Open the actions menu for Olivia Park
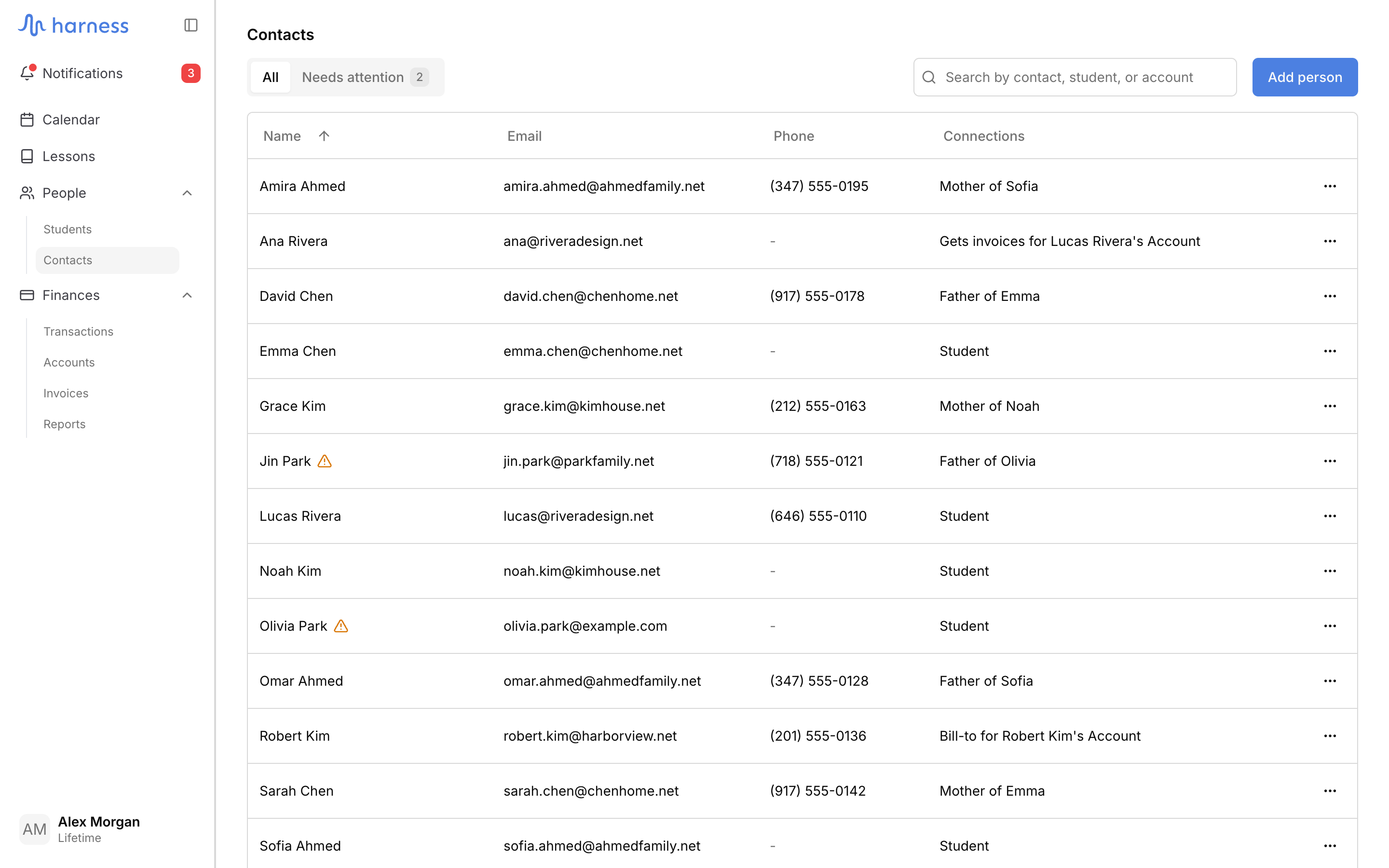The height and width of the screenshot is (868, 1389). (1330, 626)
